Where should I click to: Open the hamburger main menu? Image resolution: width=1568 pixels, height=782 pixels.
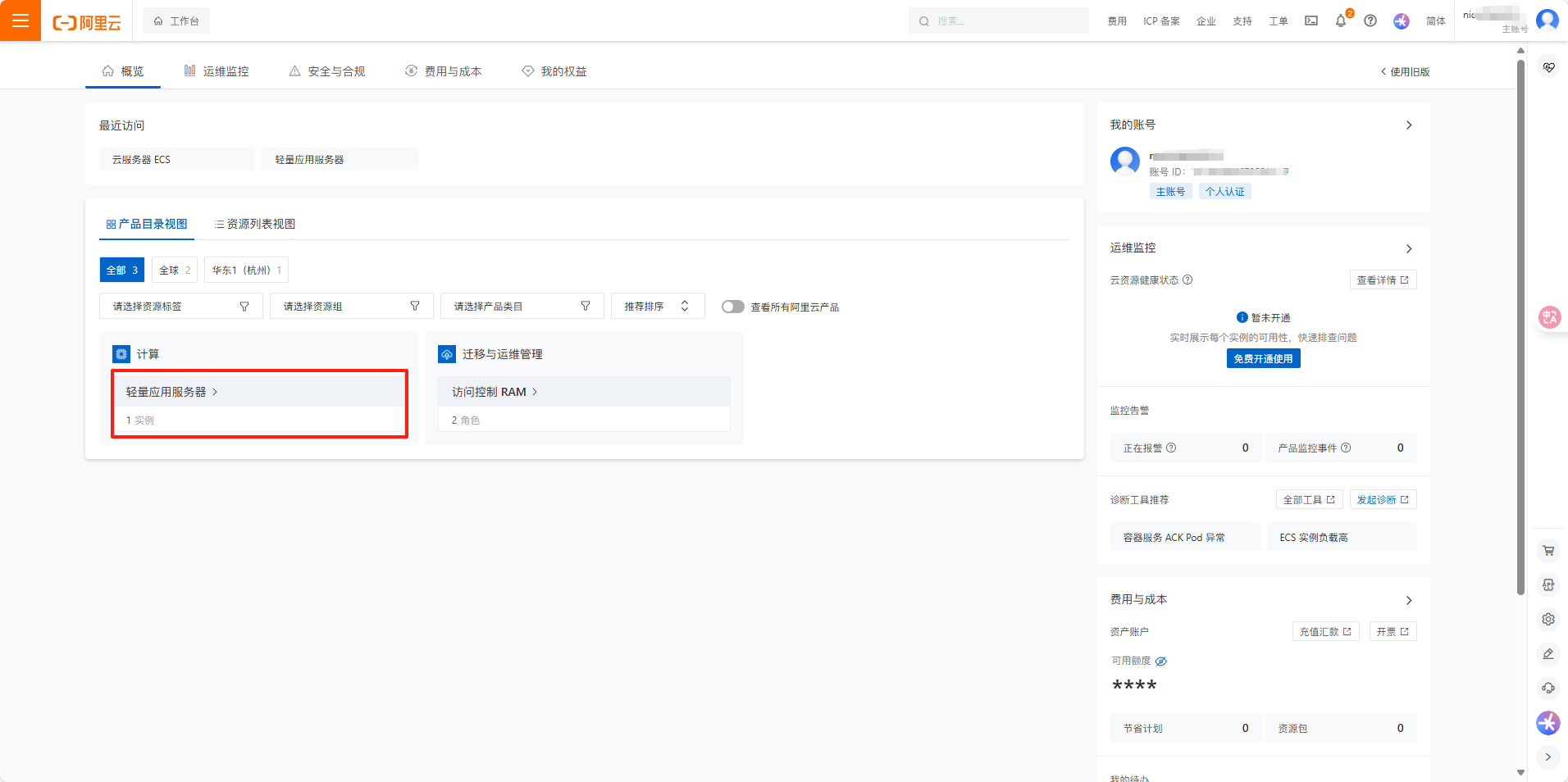pos(21,20)
